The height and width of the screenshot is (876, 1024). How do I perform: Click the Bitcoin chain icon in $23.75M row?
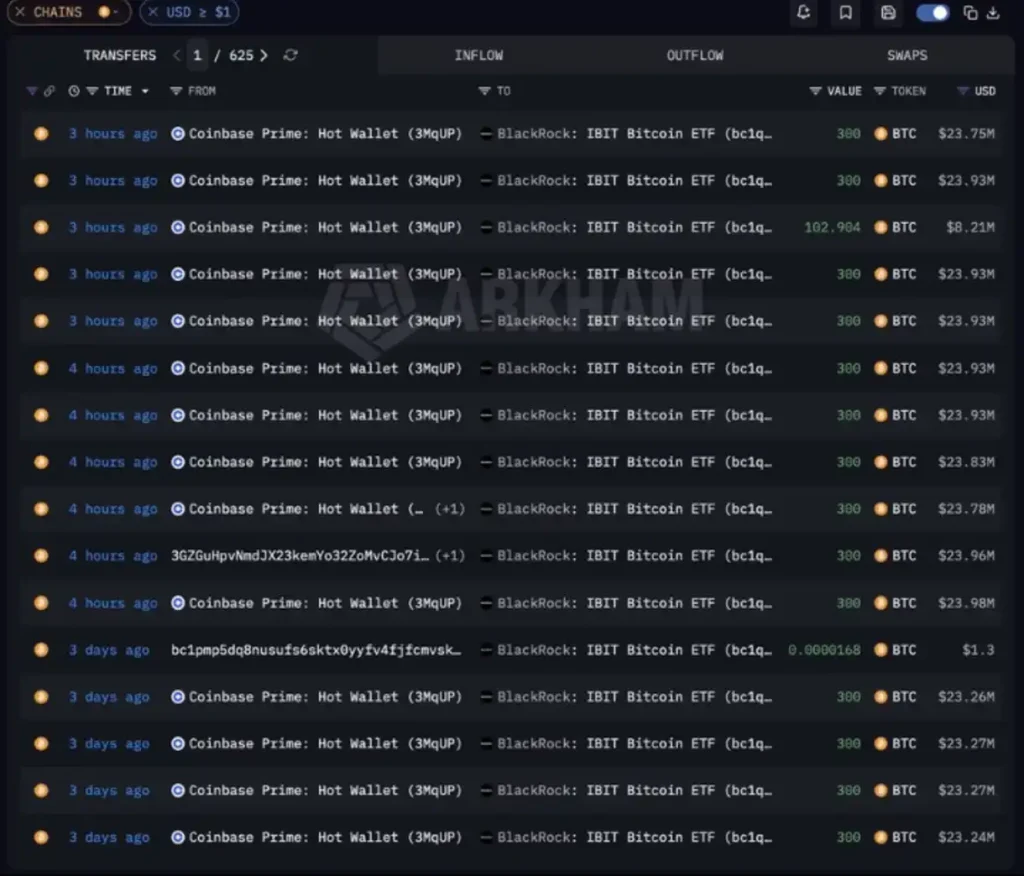click(41, 134)
